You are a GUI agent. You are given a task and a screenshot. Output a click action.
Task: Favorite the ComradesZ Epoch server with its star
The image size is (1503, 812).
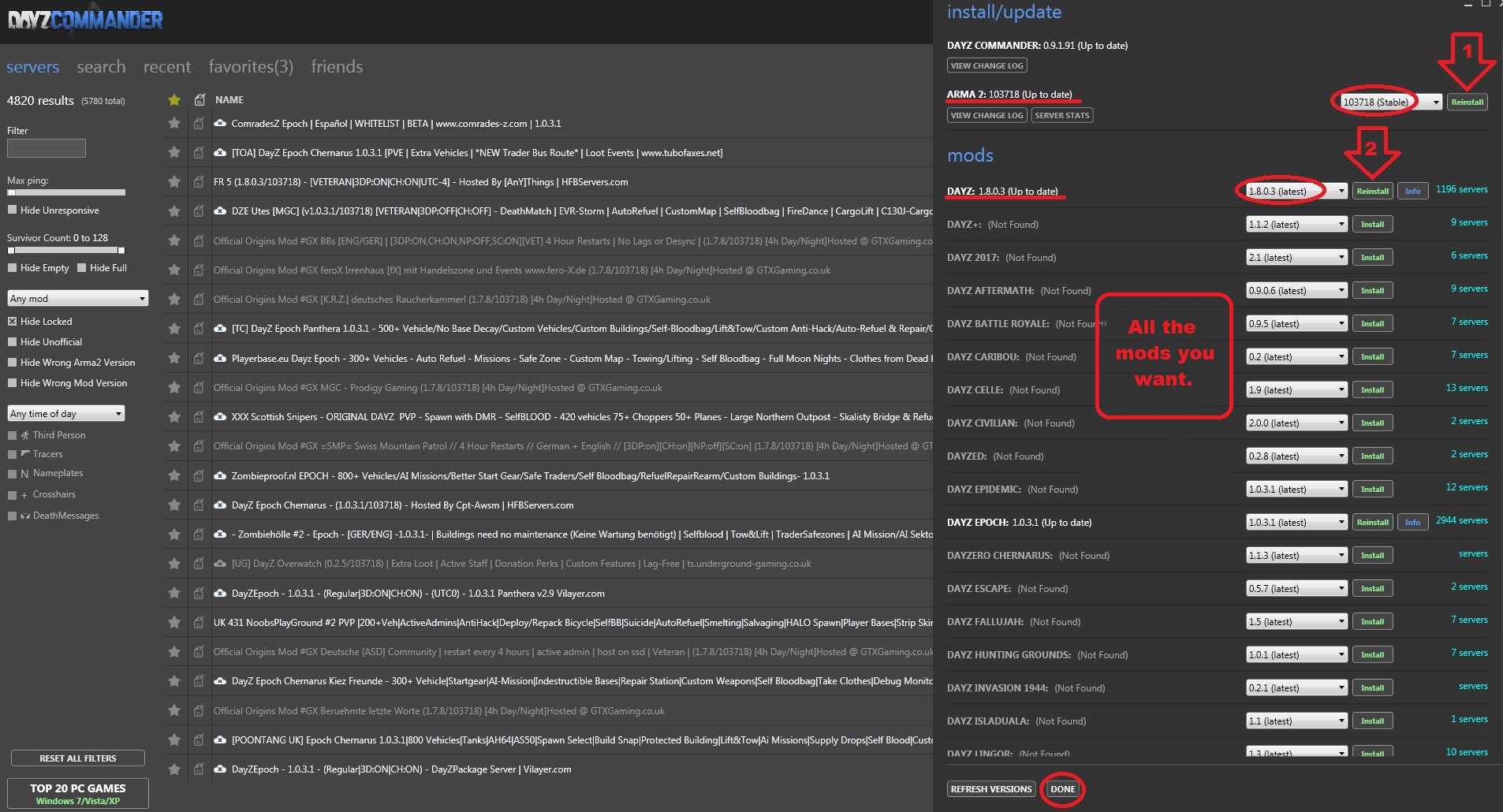(x=174, y=123)
